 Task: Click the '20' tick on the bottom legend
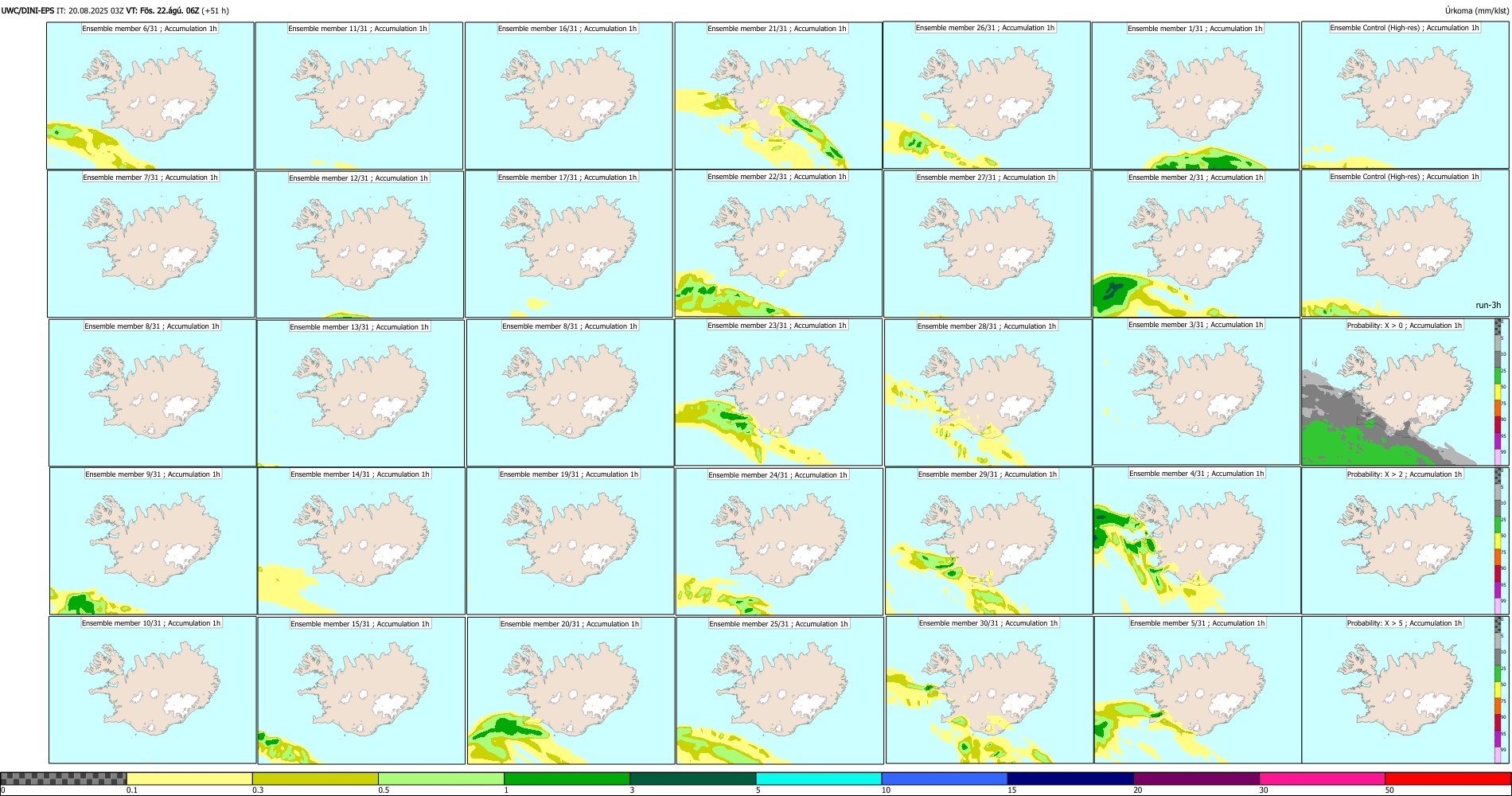coord(1137,790)
